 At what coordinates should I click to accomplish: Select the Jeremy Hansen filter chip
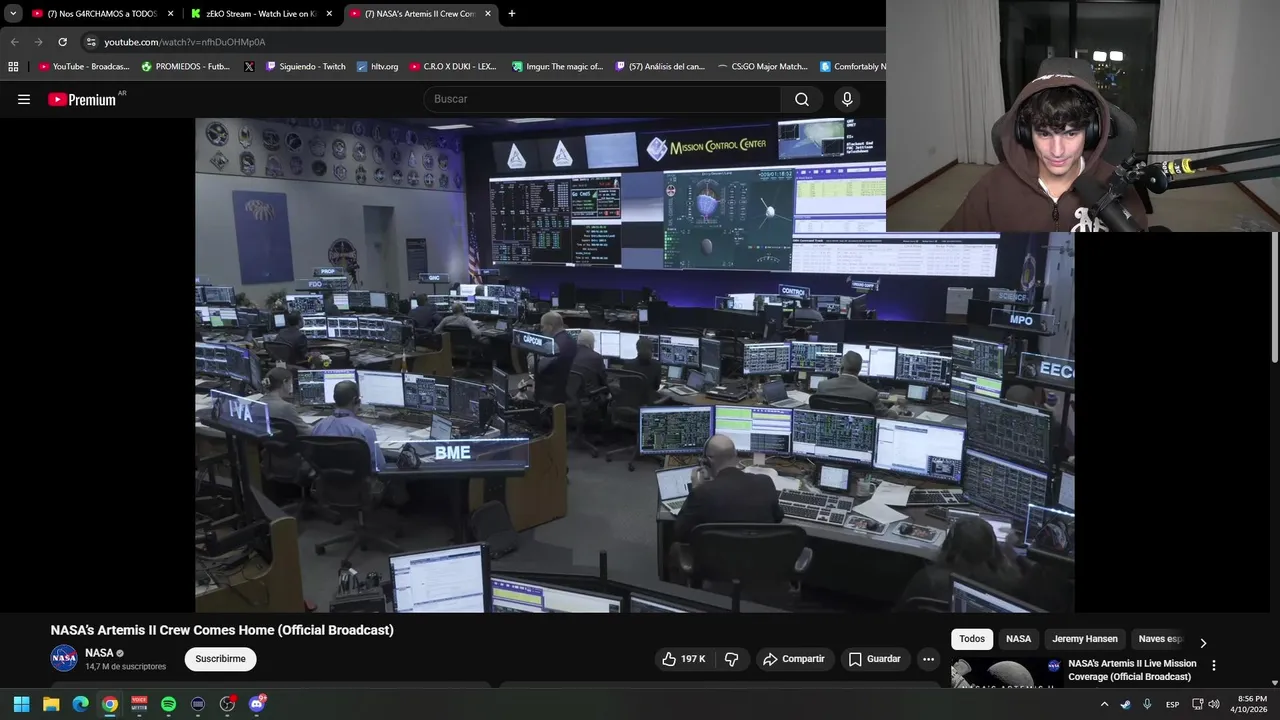click(1085, 639)
